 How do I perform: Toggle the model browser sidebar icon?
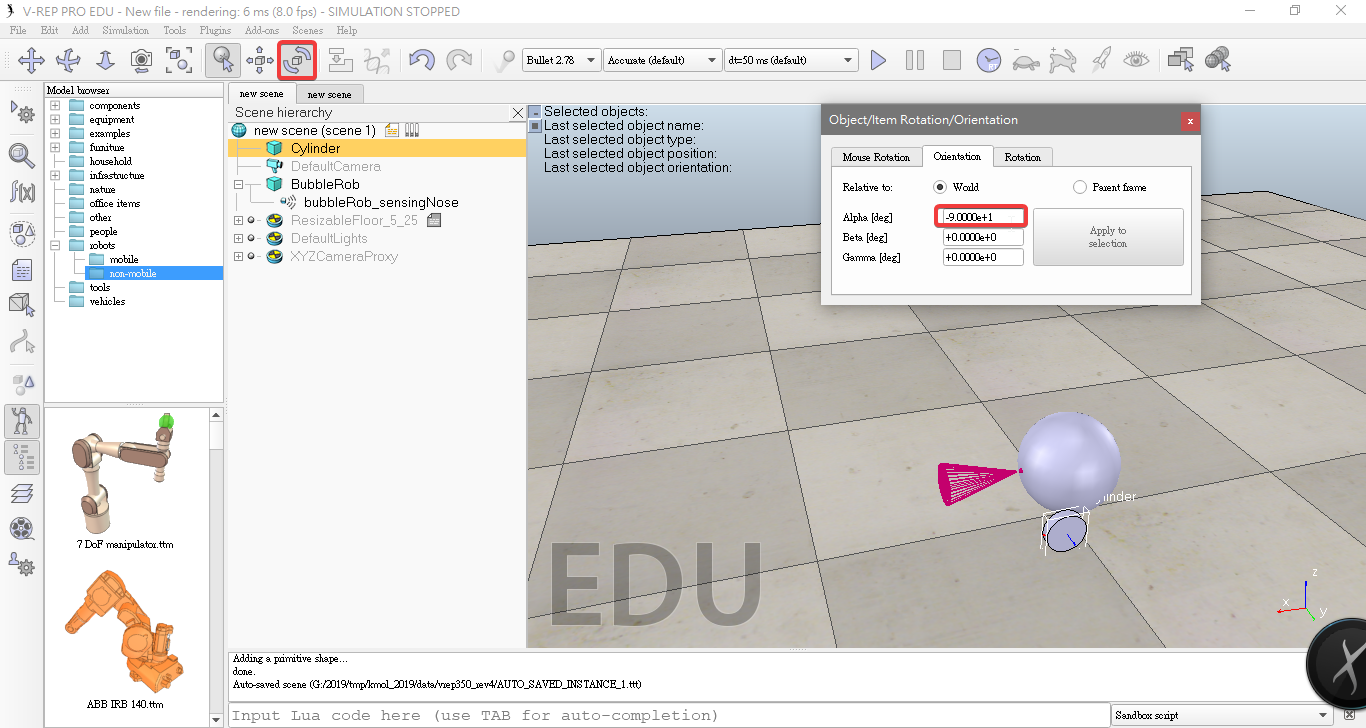[x=22, y=421]
